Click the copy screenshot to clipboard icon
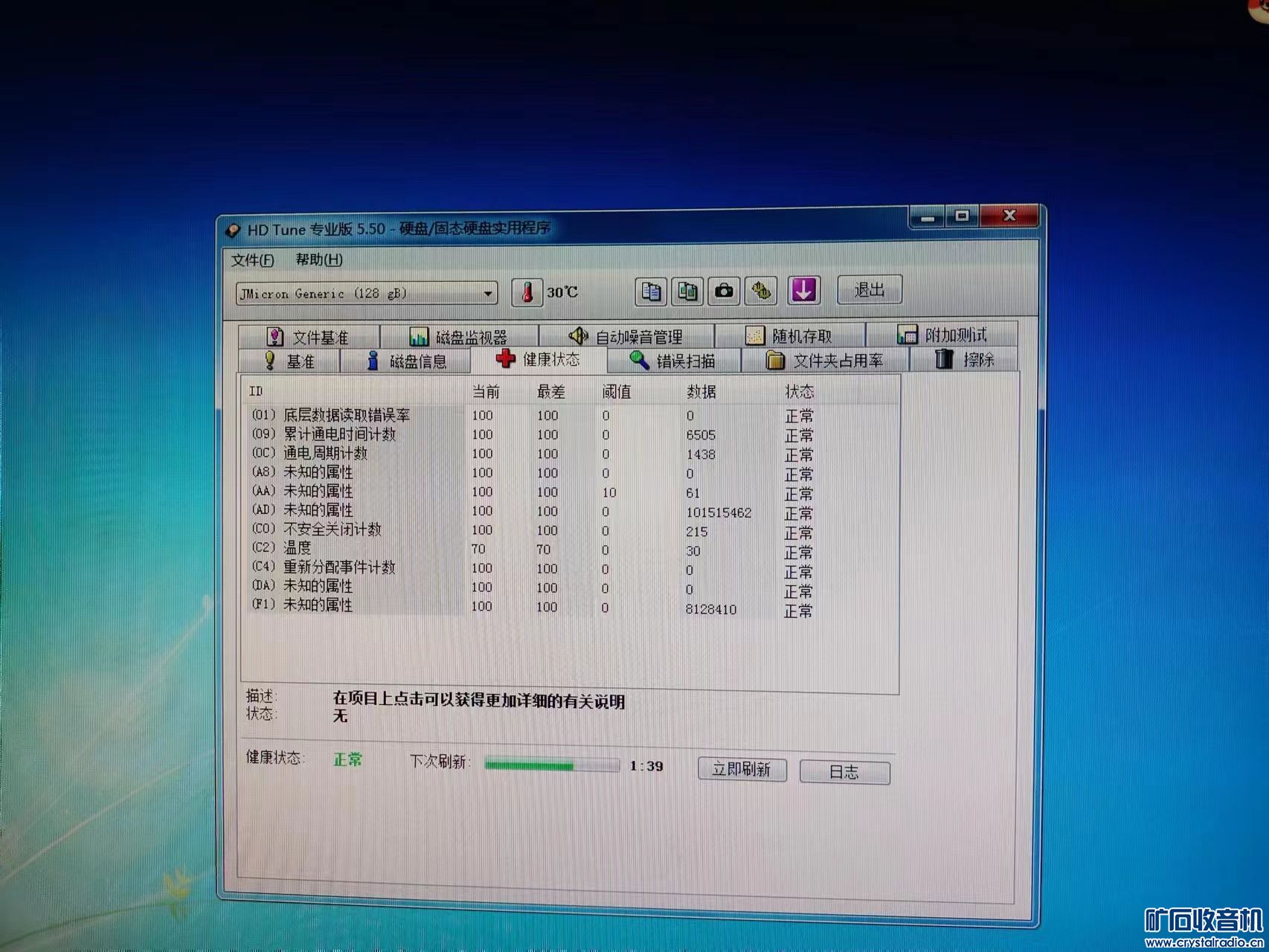The image size is (1269, 952). pyautogui.click(x=687, y=291)
